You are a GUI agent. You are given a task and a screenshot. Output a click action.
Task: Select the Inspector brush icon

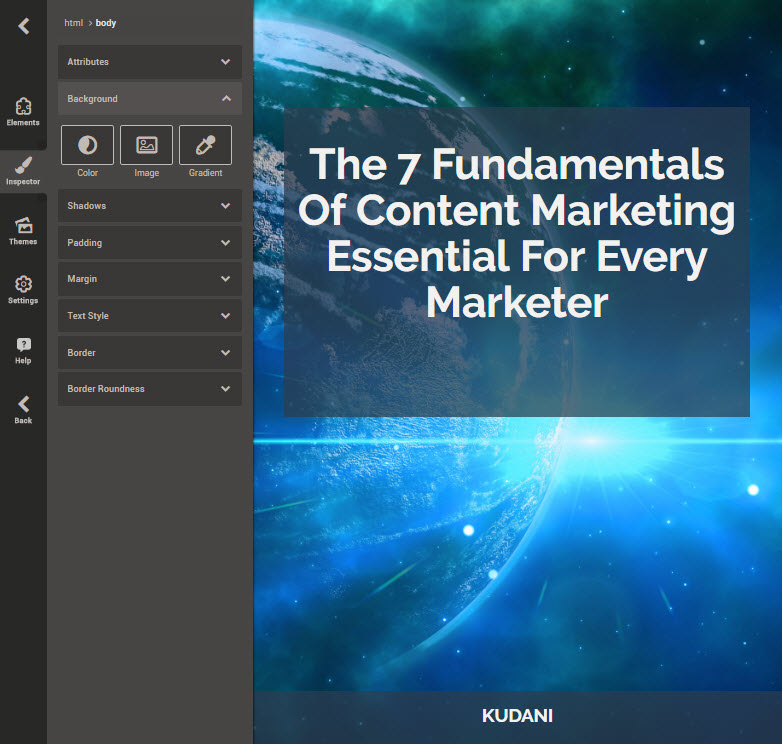tap(23, 166)
